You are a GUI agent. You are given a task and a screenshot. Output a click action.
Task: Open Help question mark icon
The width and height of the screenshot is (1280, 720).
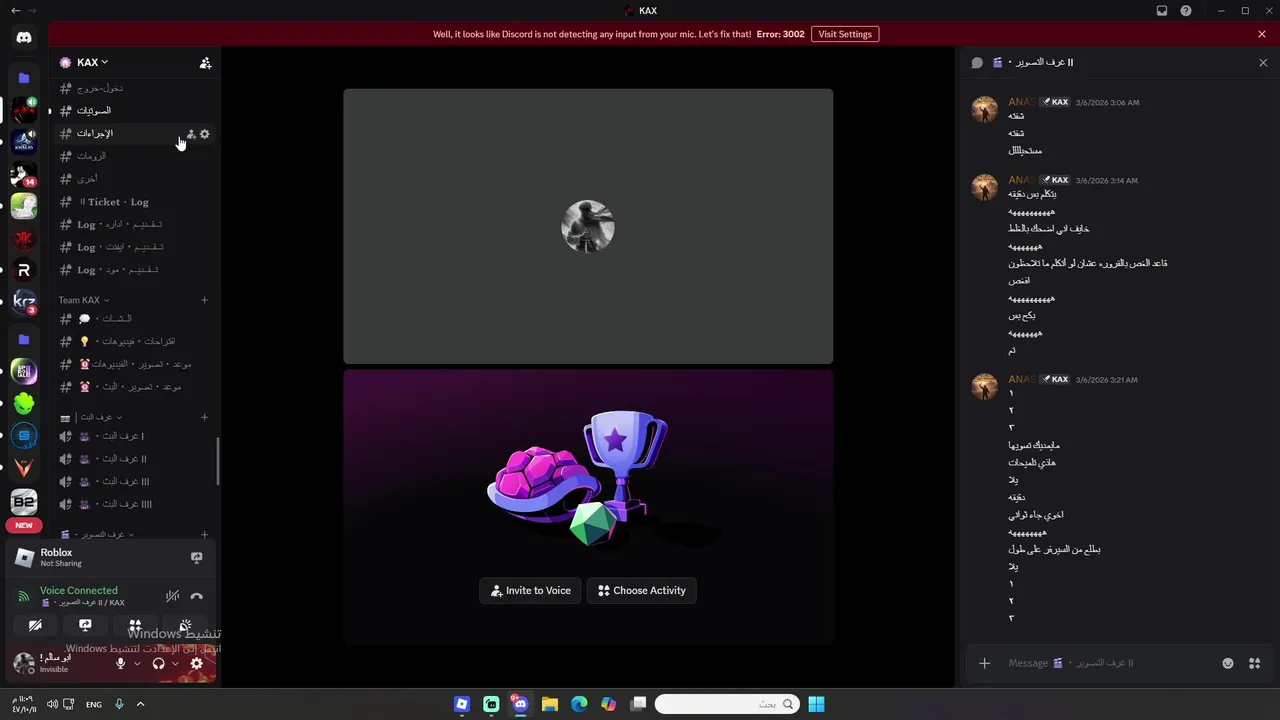(1186, 11)
